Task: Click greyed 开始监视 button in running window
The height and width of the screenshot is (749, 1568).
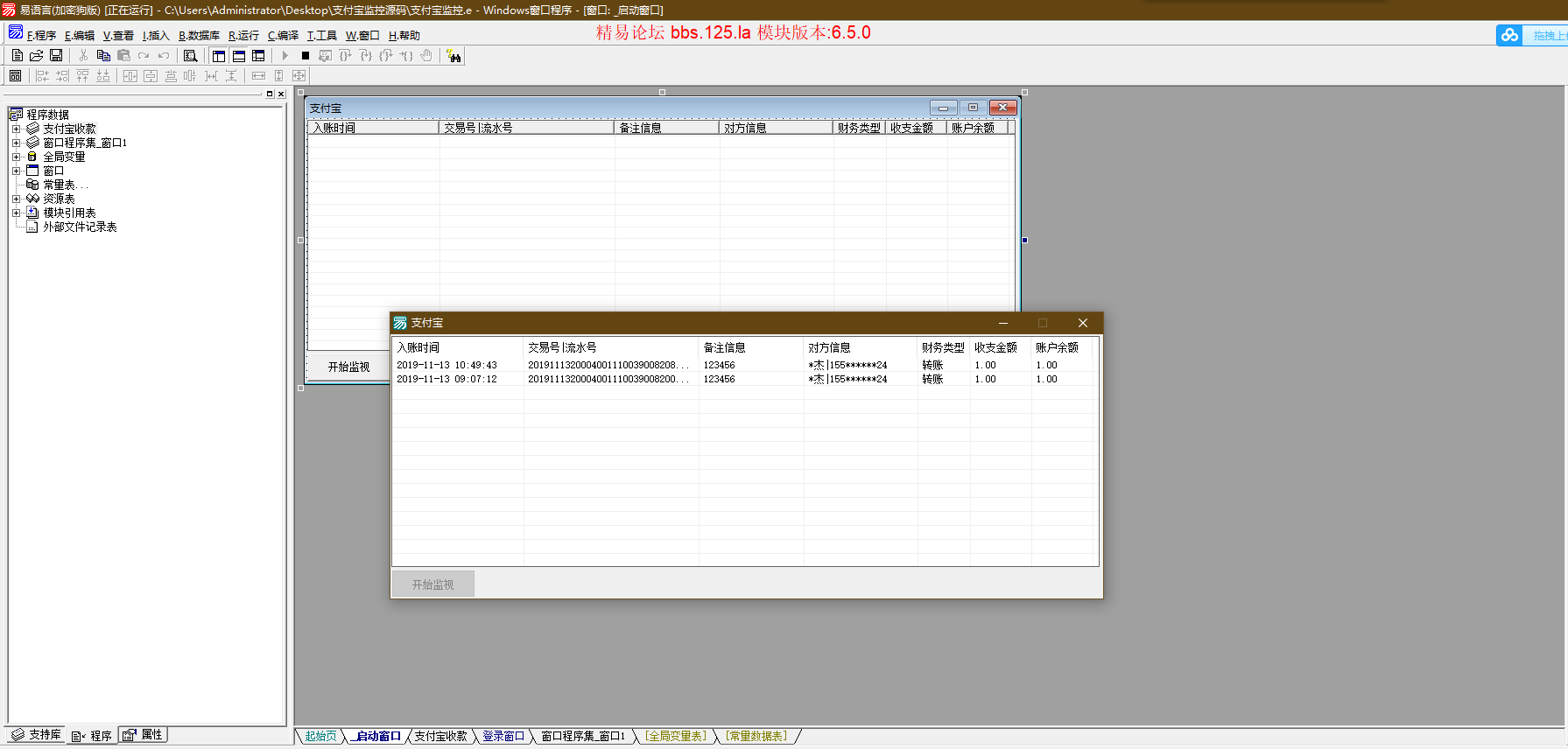Action: pyautogui.click(x=432, y=584)
